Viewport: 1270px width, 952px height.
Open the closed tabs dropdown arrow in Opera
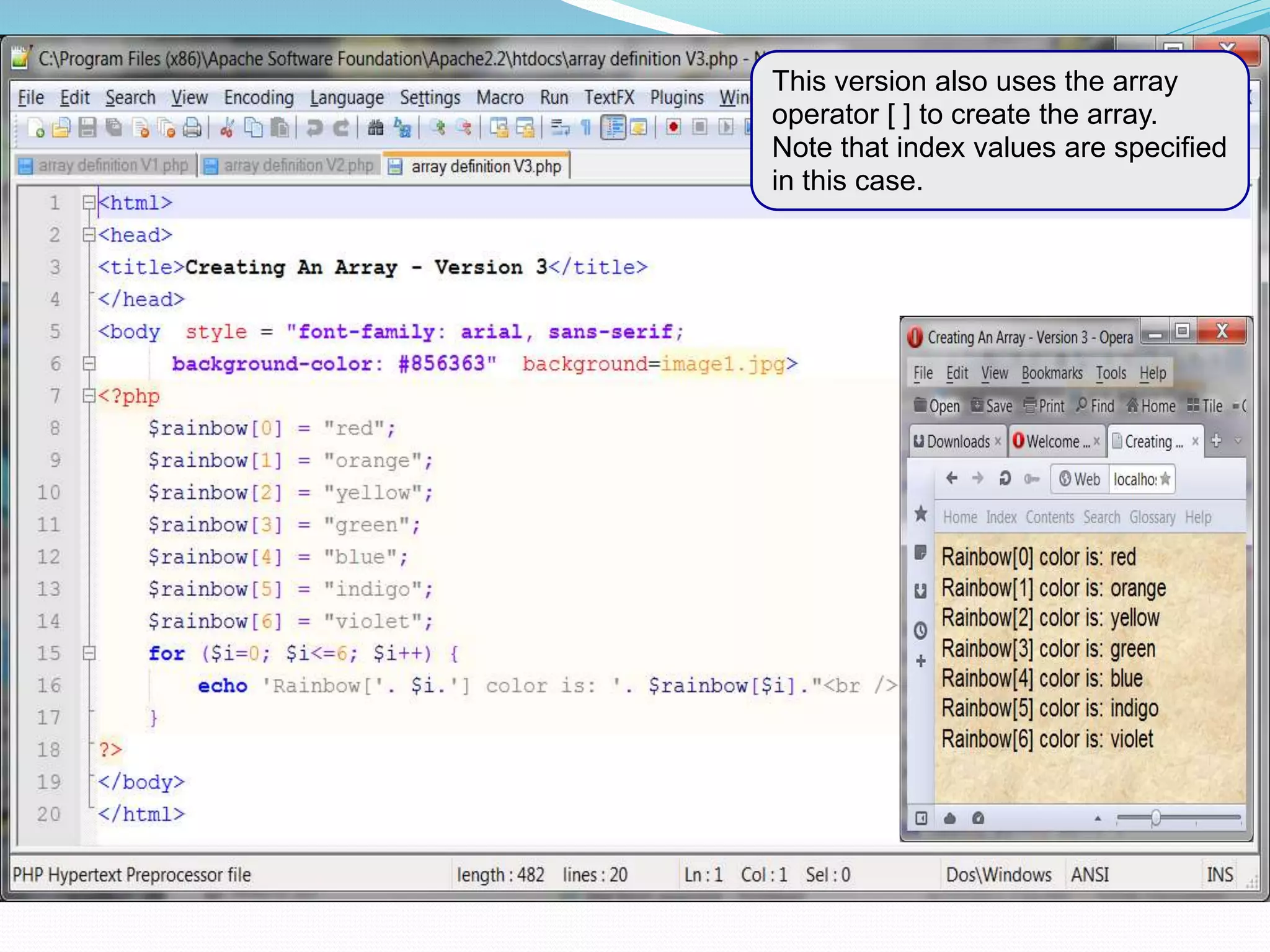coord(1238,441)
